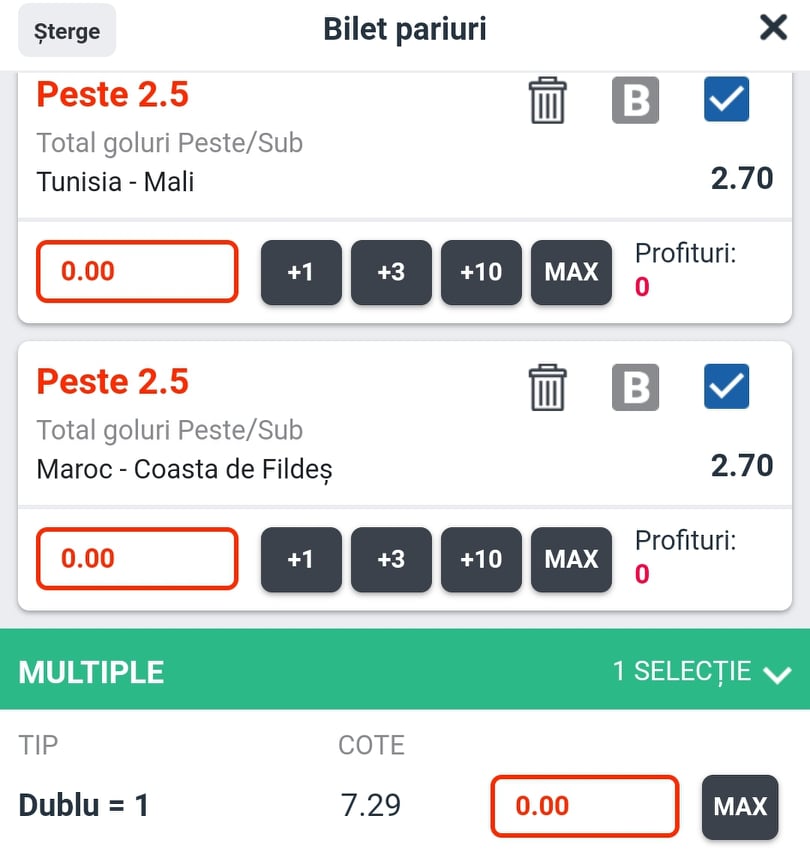
Task: Uncheck the Maroc - Coasta de Fildeș checkbox
Action: pyautogui.click(x=726, y=386)
